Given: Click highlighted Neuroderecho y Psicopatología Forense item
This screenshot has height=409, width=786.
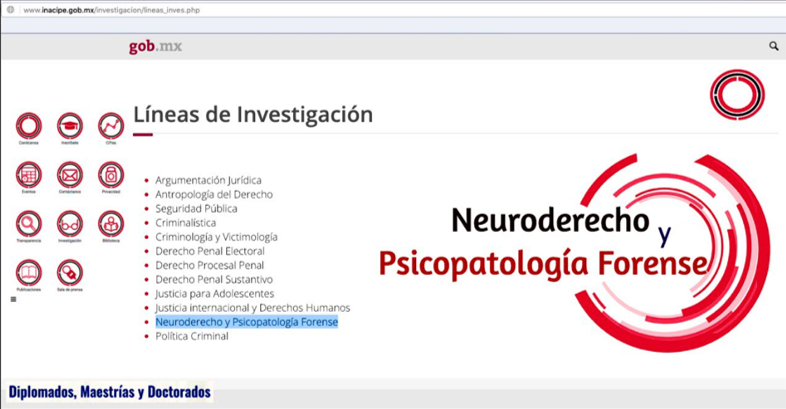Looking at the screenshot, I should pyautogui.click(x=247, y=322).
